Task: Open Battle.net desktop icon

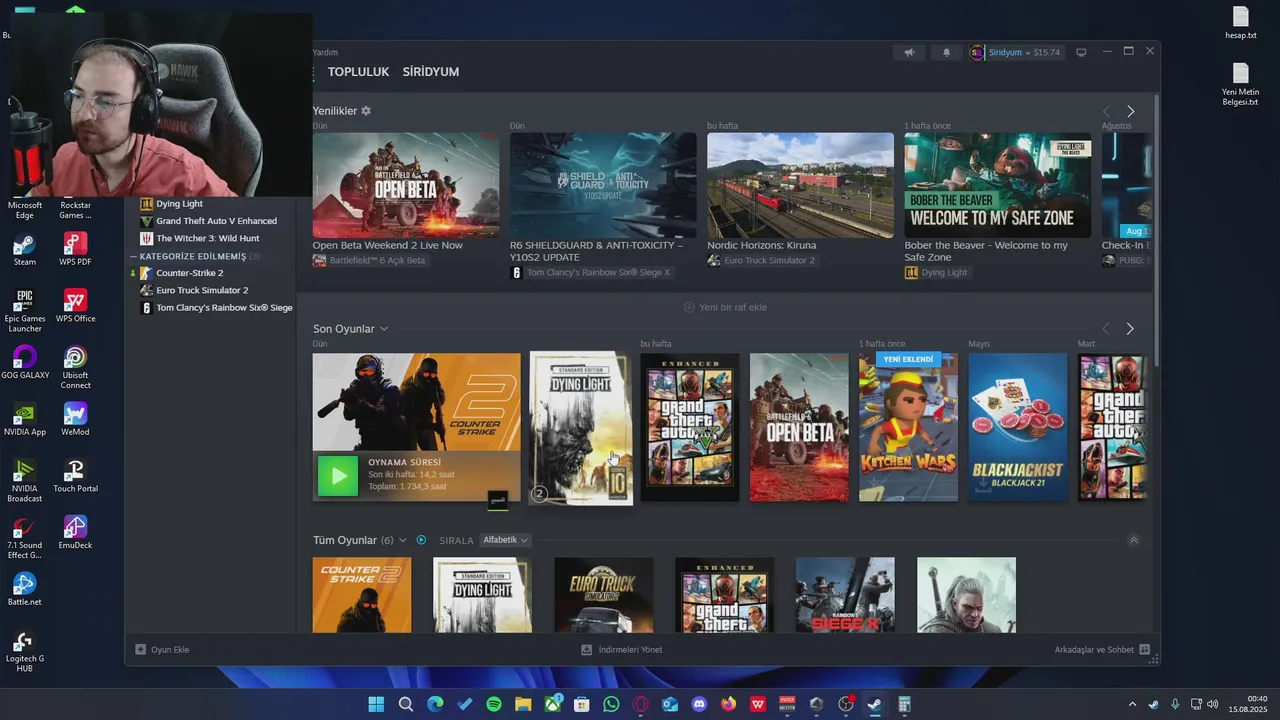Action: [x=24, y=589]
